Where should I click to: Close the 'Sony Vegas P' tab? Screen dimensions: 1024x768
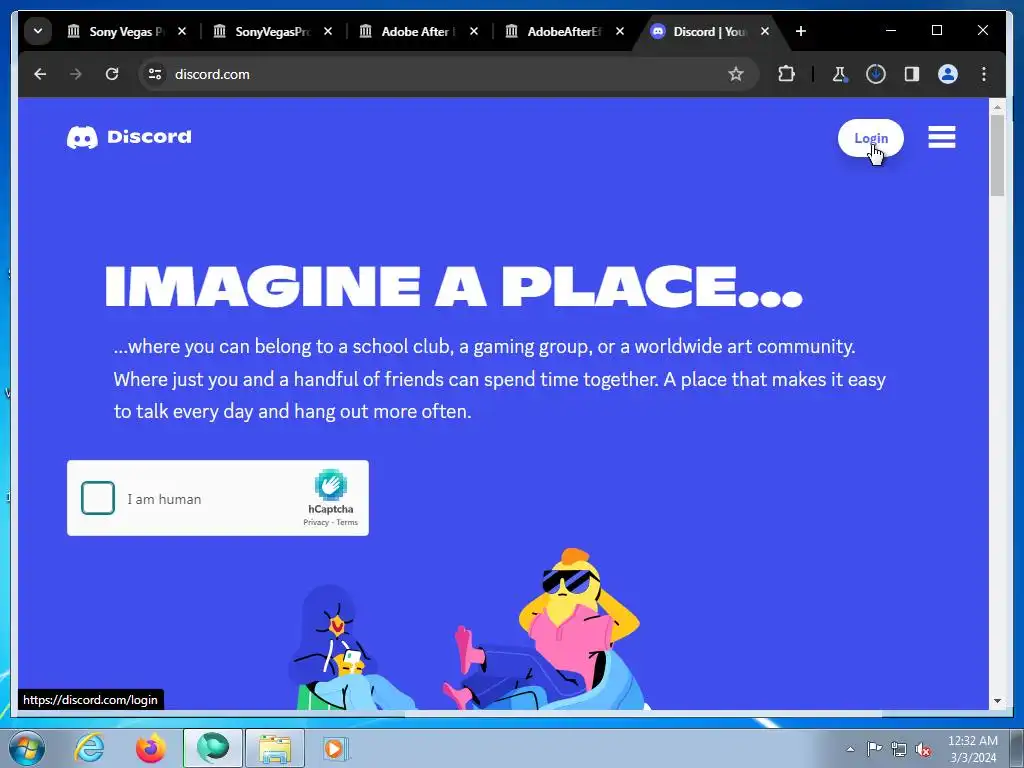point(182,31)
